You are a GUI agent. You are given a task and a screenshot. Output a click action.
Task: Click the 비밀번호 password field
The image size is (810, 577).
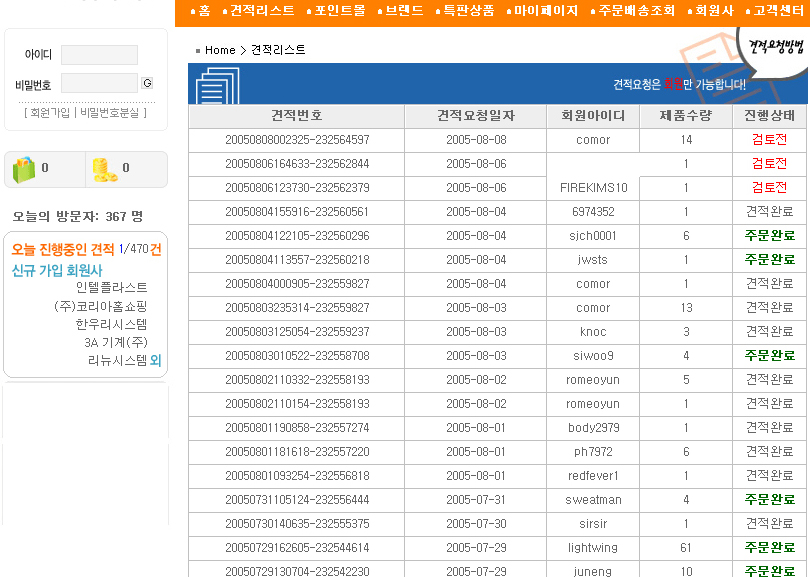(99, 84)
